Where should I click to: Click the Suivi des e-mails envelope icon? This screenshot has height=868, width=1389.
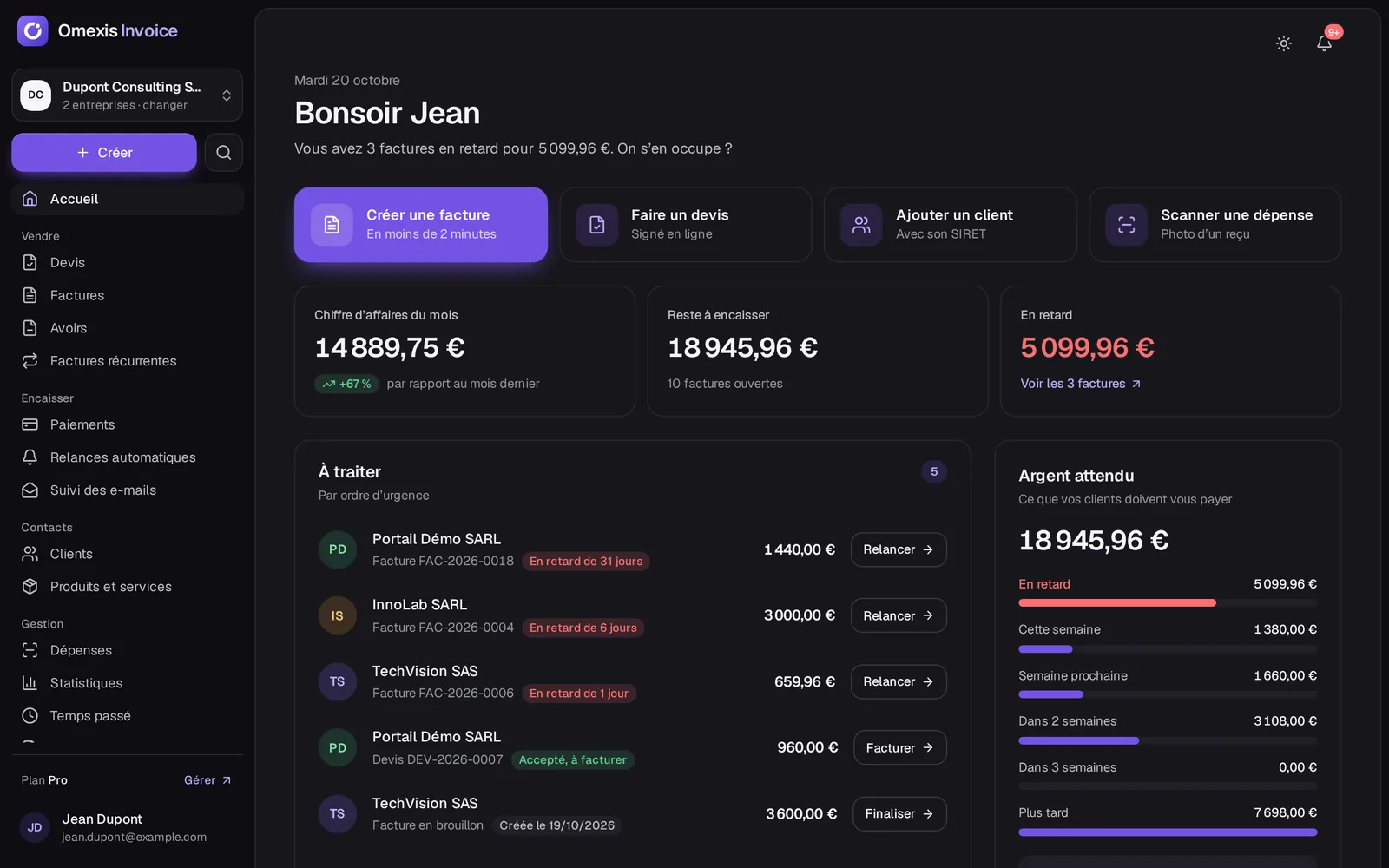pos(30,490)
